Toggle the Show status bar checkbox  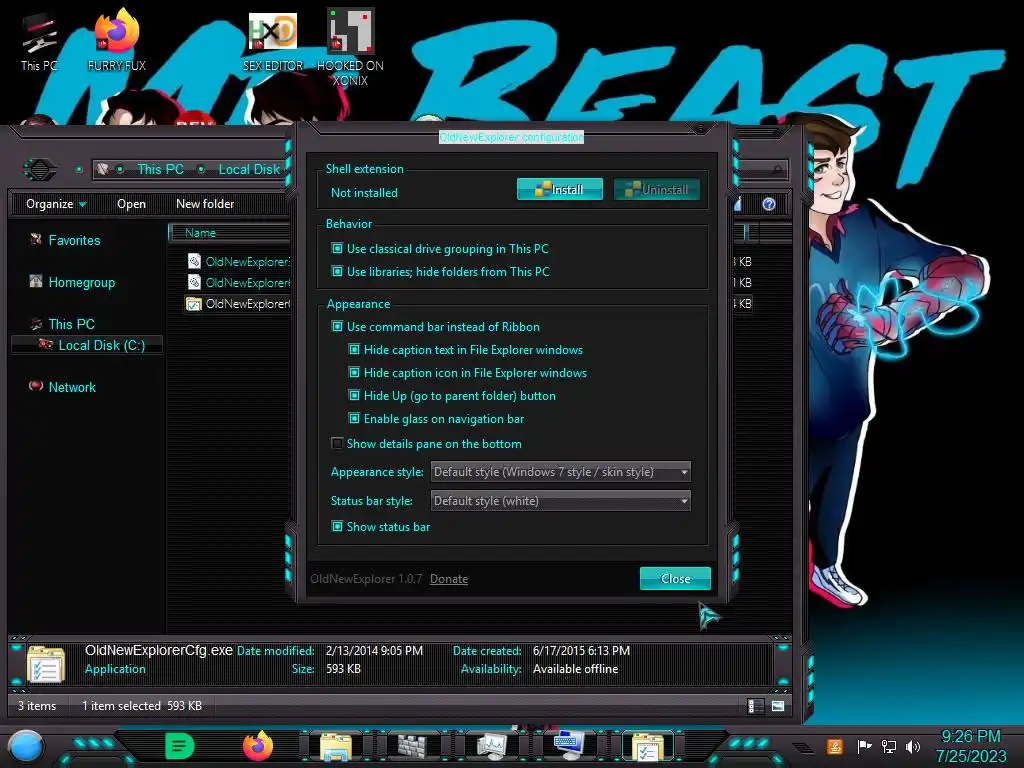337,526
